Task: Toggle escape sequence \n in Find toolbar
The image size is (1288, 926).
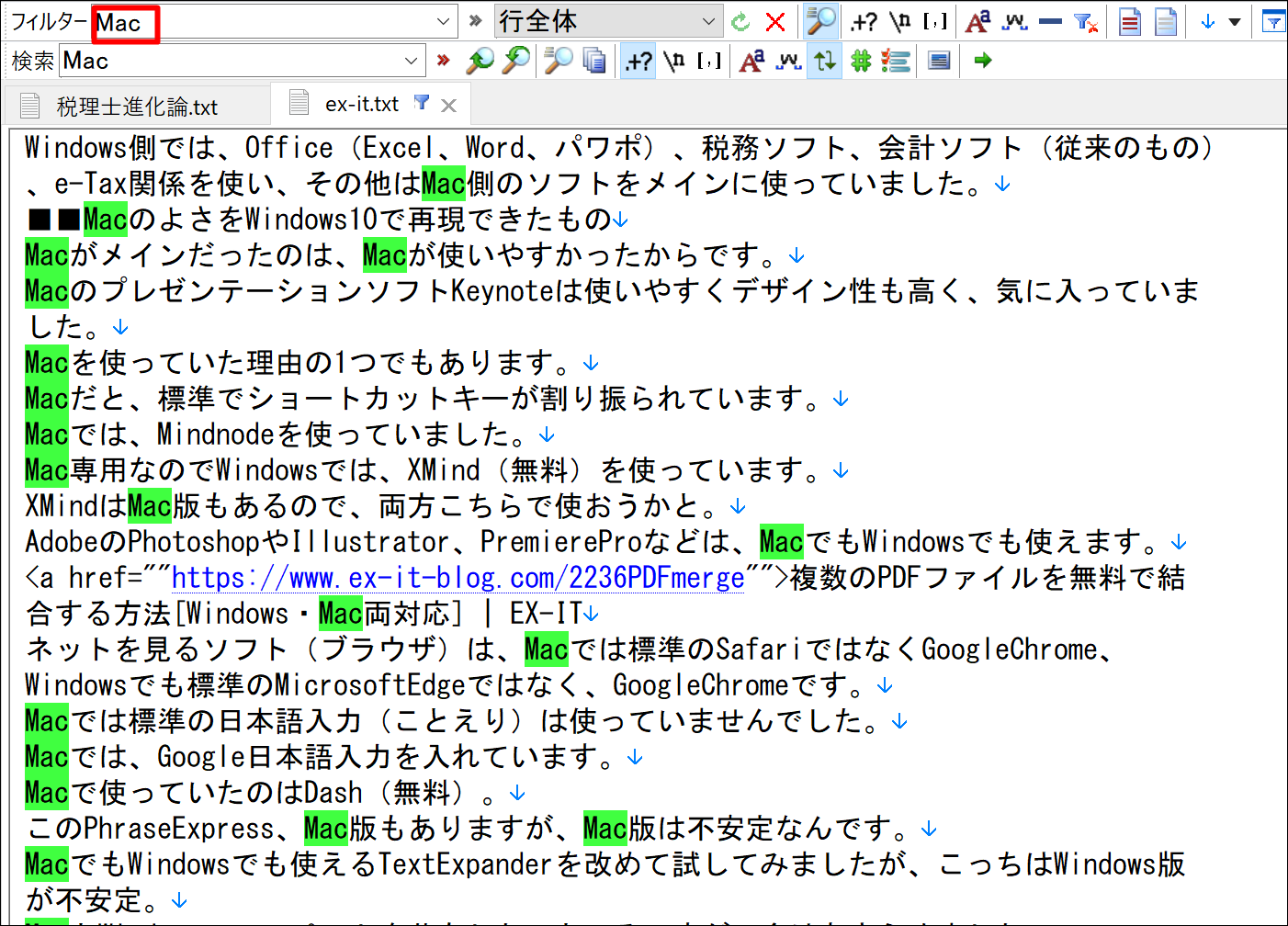Action: 675,61
